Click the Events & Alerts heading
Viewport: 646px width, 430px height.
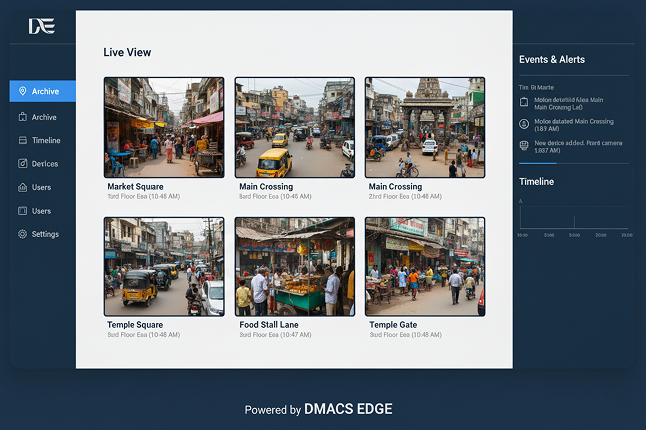[552, 59]
